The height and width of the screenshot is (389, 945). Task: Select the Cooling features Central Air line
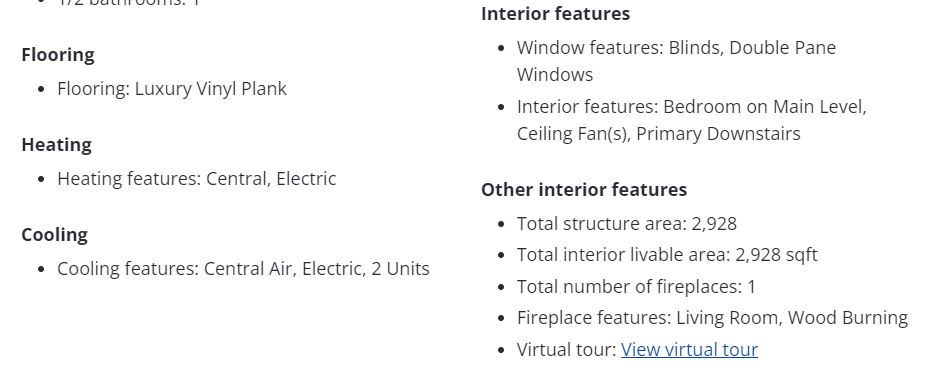(243, 268)
